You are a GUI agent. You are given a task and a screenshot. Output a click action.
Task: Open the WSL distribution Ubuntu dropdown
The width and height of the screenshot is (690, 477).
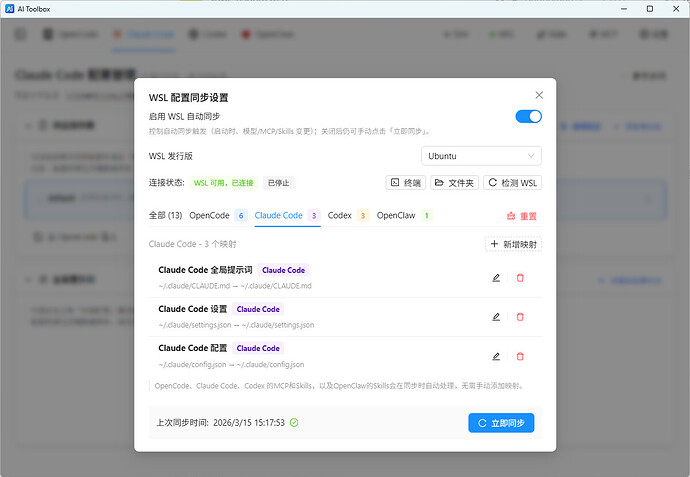pyautogui.click(x=481, y=156)
